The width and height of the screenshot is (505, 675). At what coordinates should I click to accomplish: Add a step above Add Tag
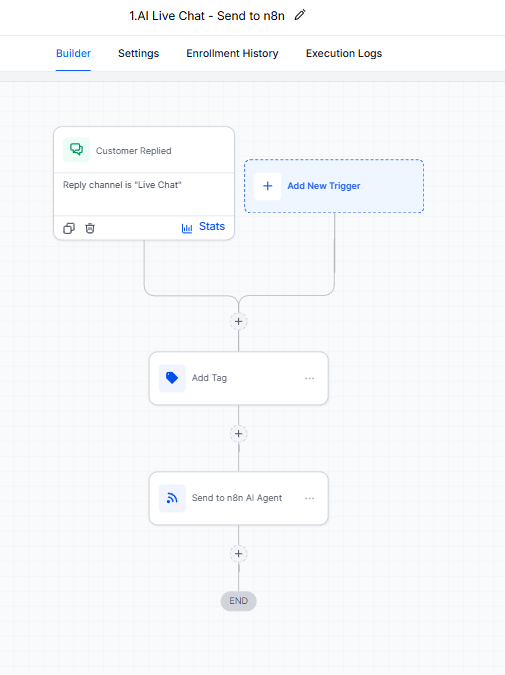pyautogui.click(x=239, y=321)
